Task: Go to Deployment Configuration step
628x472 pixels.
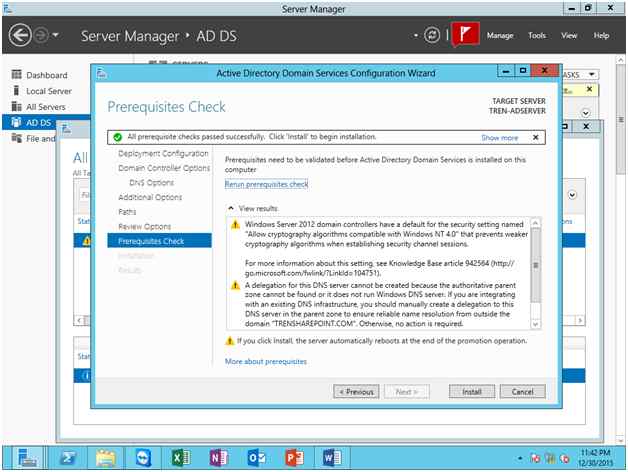Action: coord(163,153)
